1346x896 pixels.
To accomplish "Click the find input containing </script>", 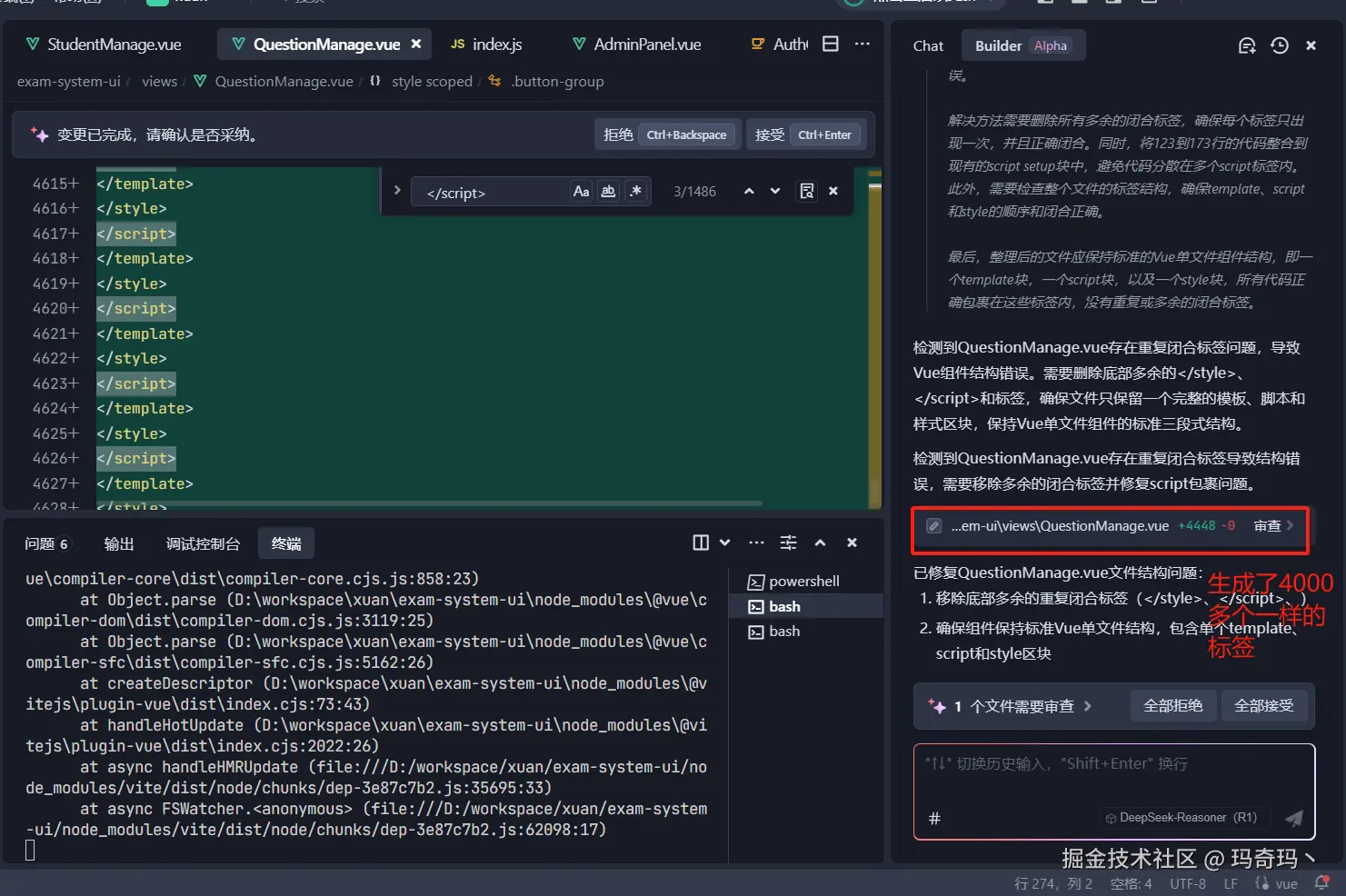I will 491,193.
